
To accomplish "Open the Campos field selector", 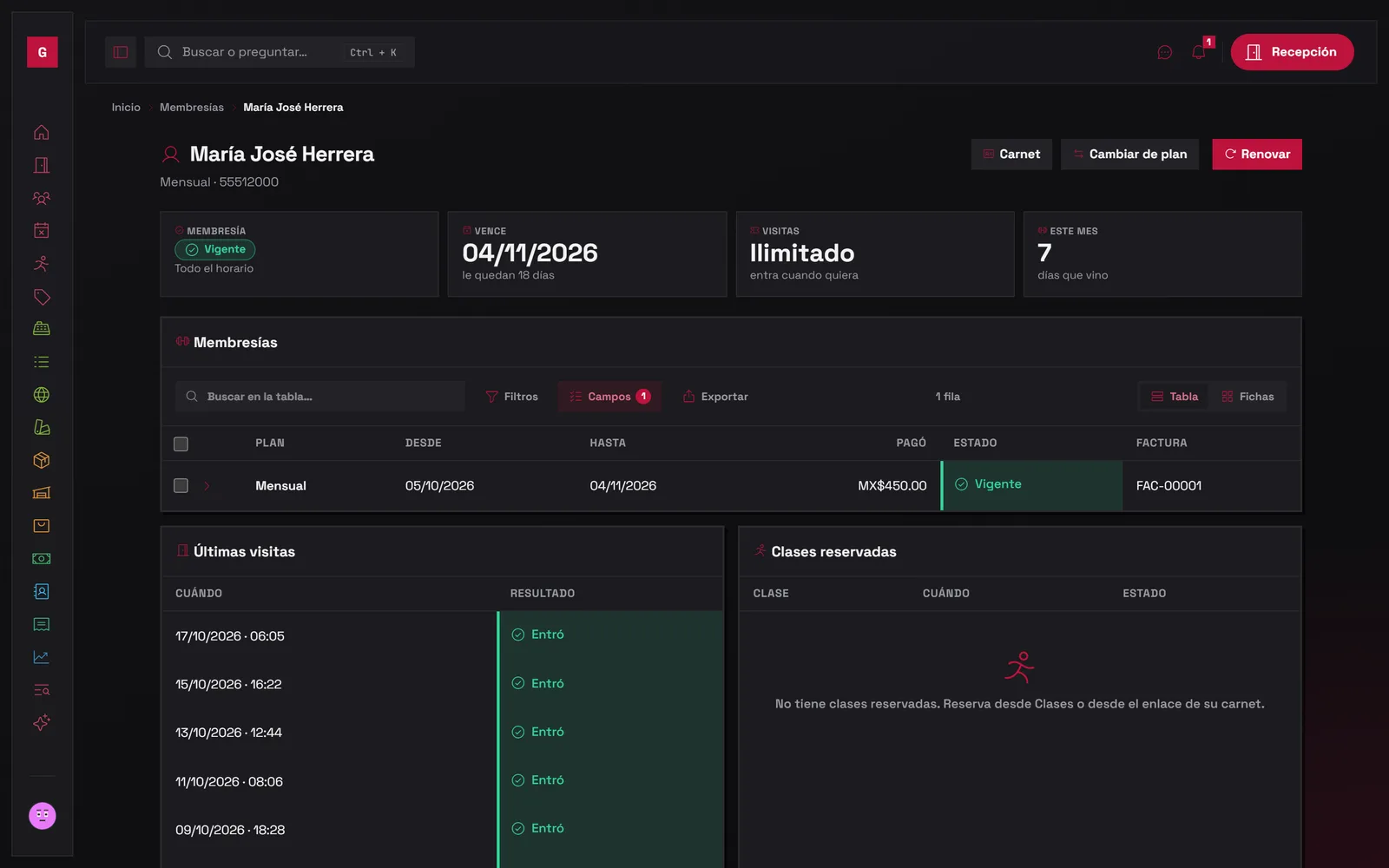I will pyautogui.click(x=609, y=397).
